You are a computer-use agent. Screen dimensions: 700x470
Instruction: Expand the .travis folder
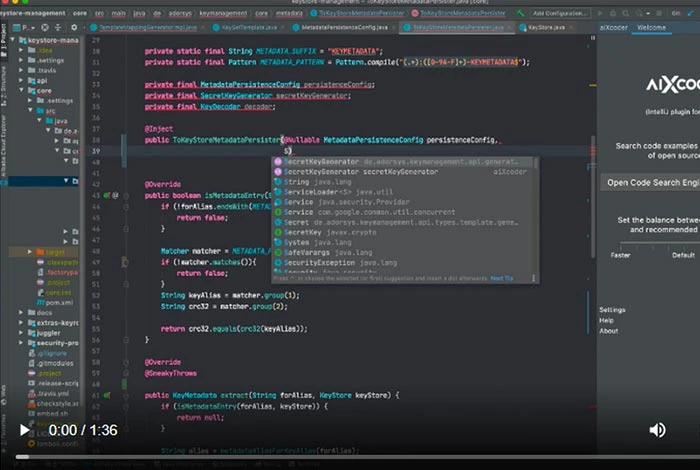[x=21, y=71]
